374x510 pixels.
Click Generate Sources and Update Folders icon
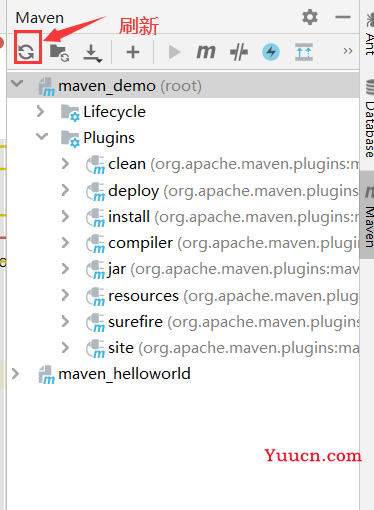tap(59, 53)
